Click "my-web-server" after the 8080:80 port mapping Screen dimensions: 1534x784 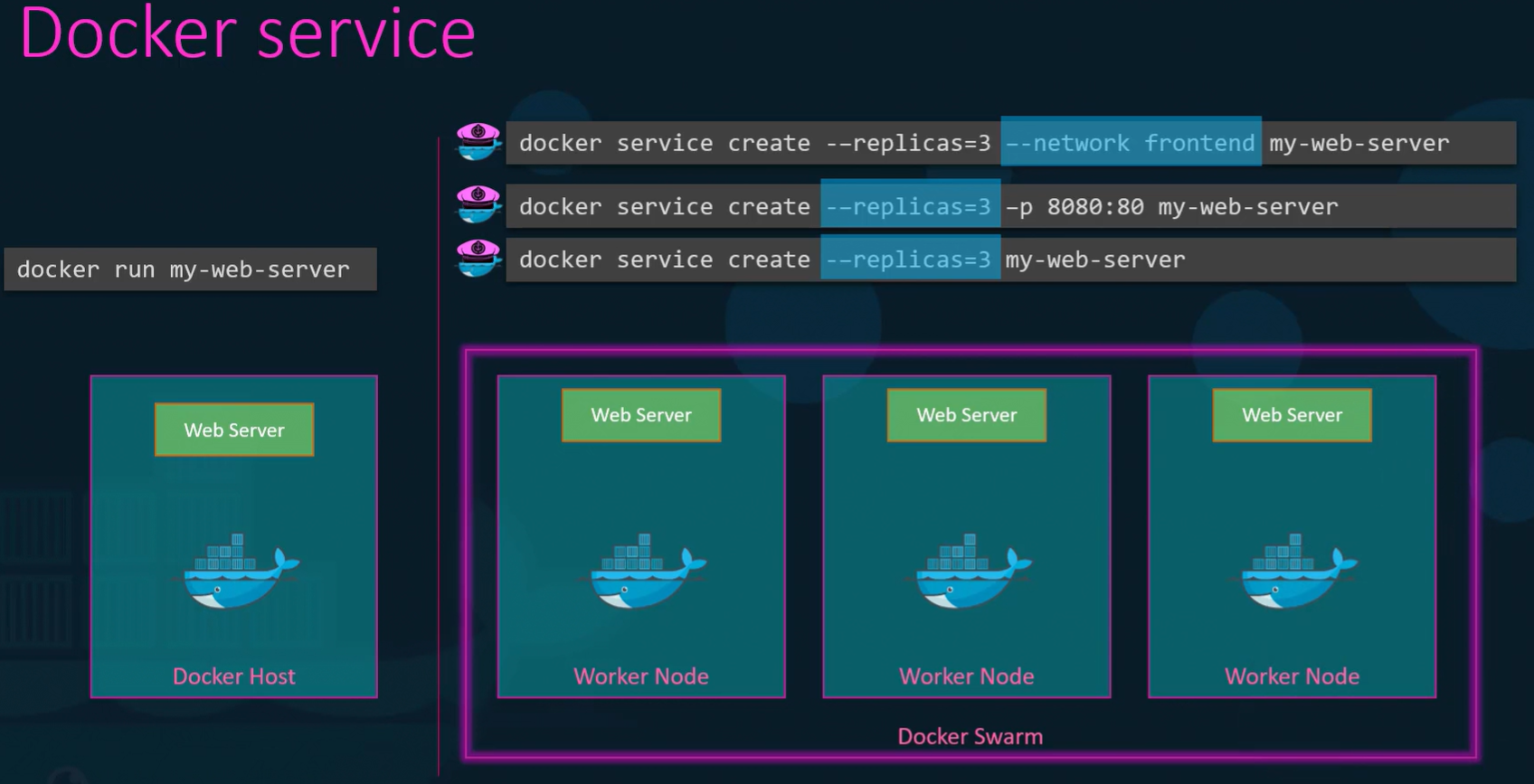click(1248, 206)
